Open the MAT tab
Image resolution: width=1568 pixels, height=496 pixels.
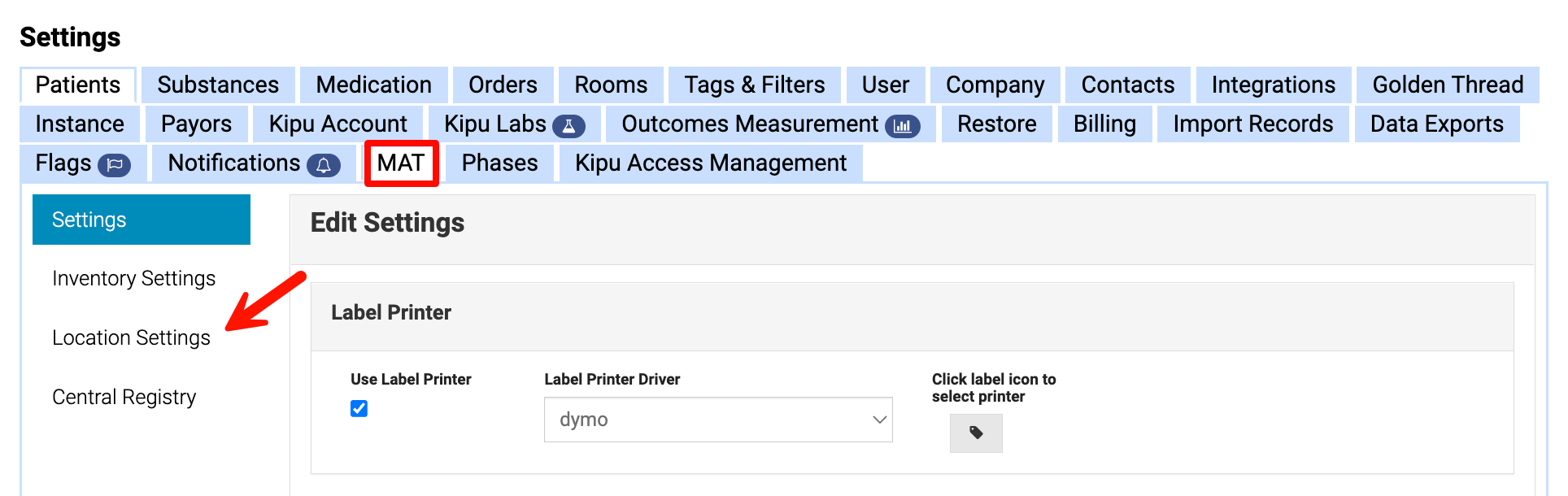[x=401, y=163]
